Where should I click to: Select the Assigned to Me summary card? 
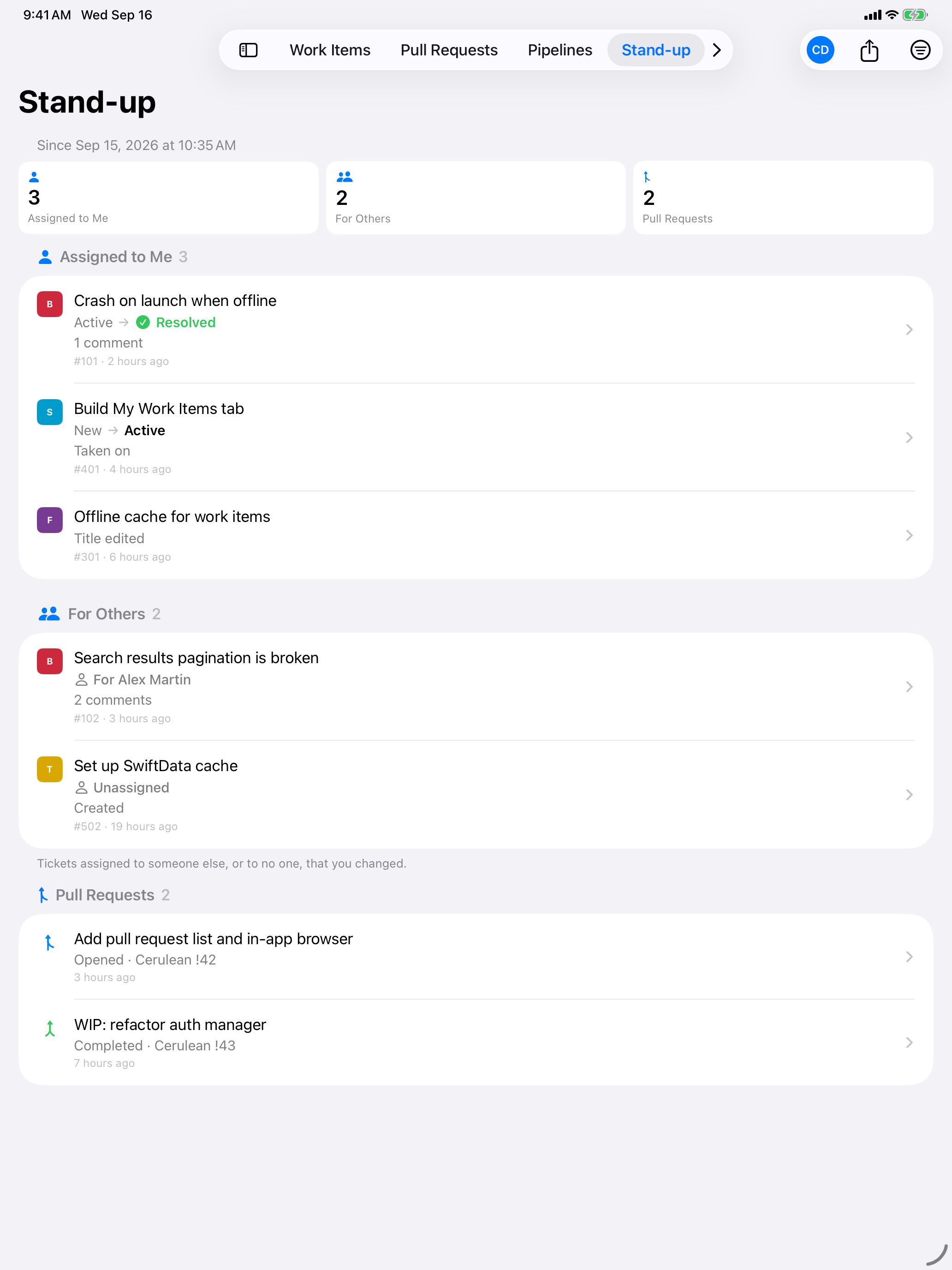[x=168, y=198]
